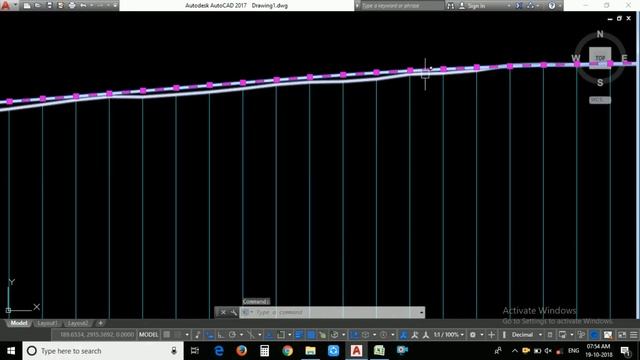The height and width of the screenshot is (360, 640).
Task: Toggle Isometric Drafting in status bar
Action: click(251, 335)
